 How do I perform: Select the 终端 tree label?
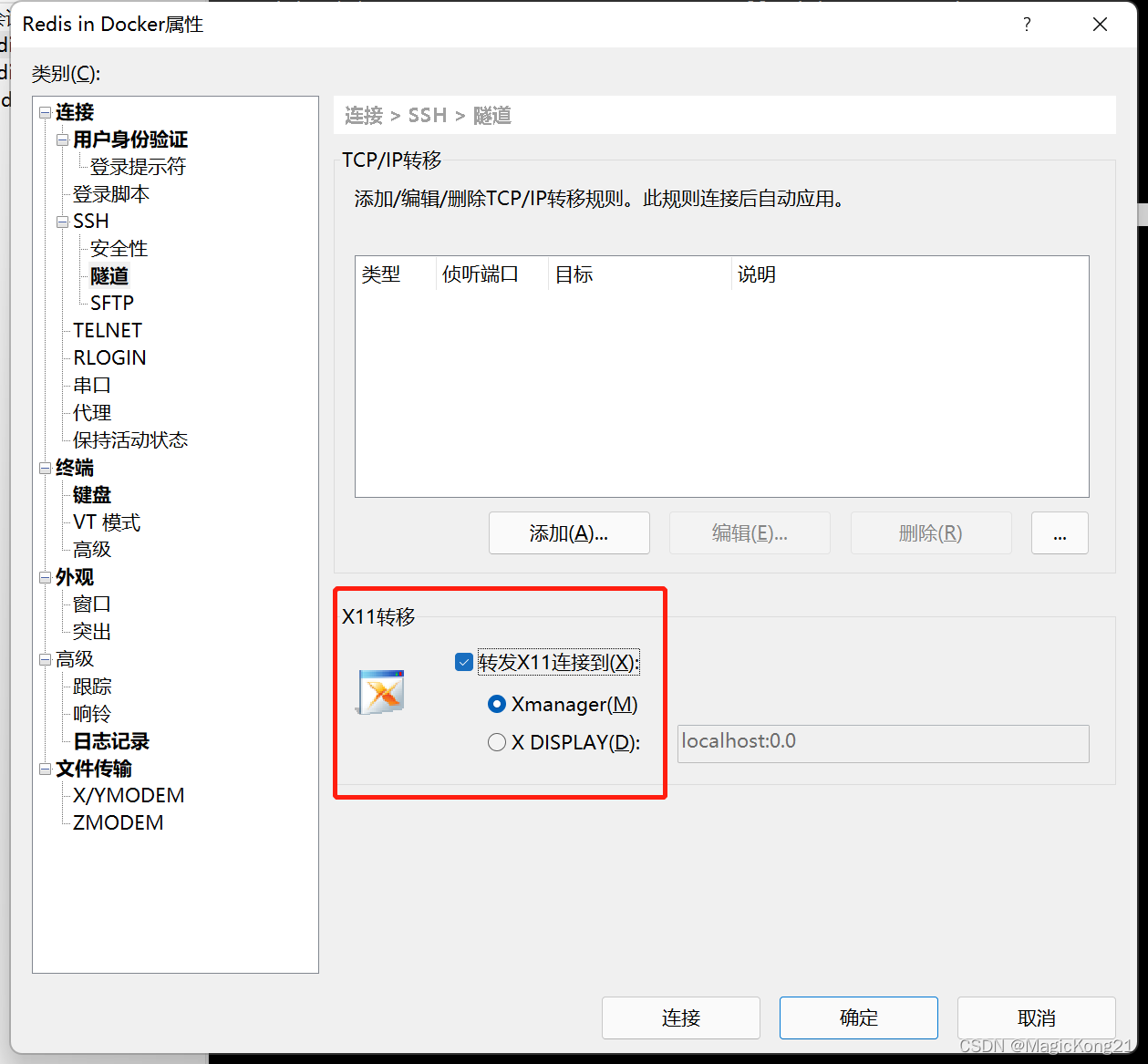click(75, 468)
